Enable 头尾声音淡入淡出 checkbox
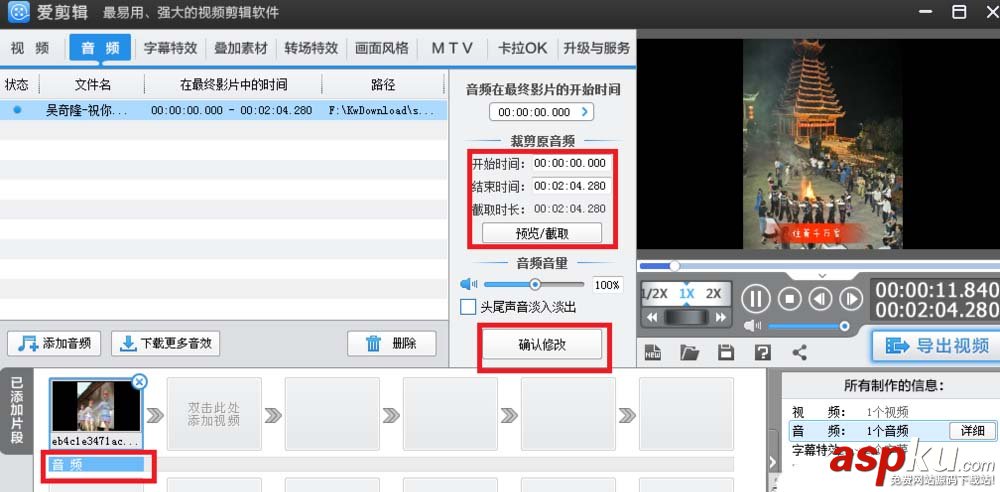Screen dimensions: 1000x492 tap(468, 307)
